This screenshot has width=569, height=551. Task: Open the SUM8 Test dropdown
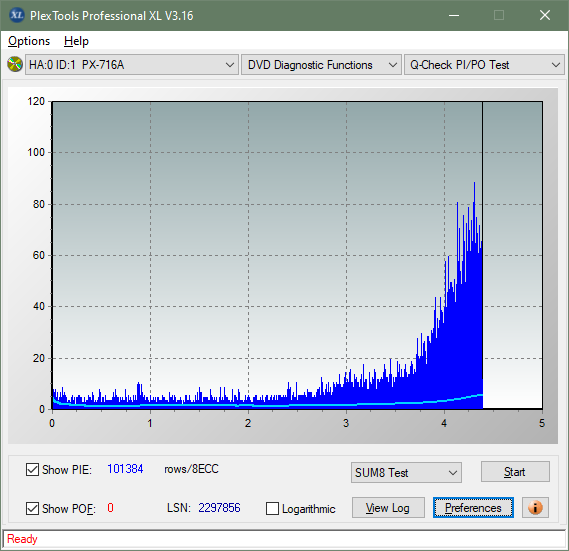tap(406, 473)
